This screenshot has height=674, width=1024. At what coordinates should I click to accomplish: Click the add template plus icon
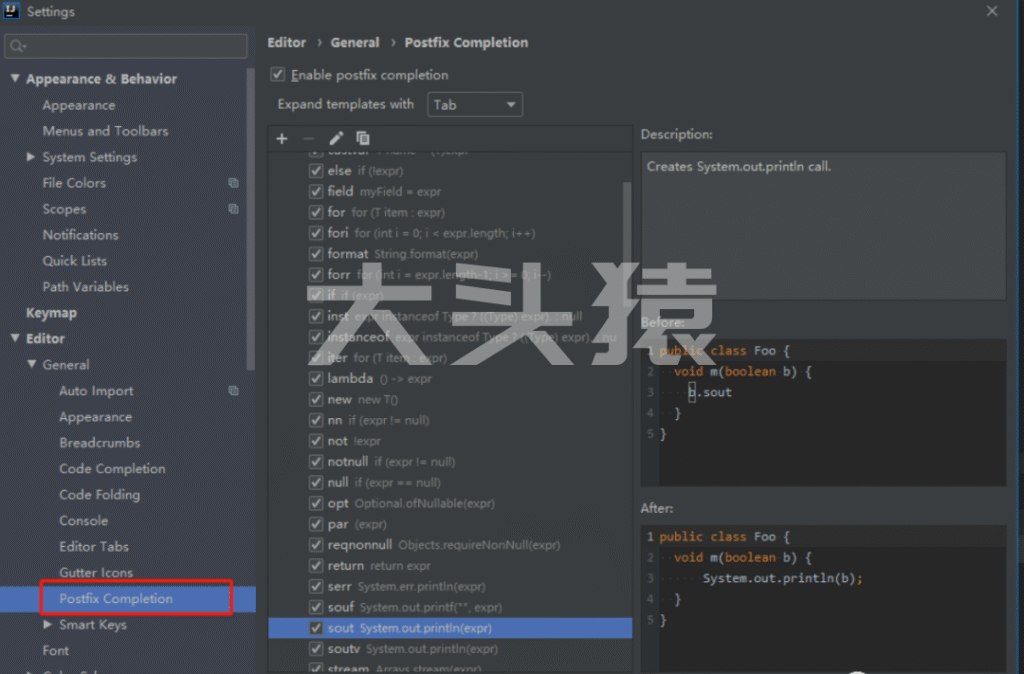(x=282, y=139)
